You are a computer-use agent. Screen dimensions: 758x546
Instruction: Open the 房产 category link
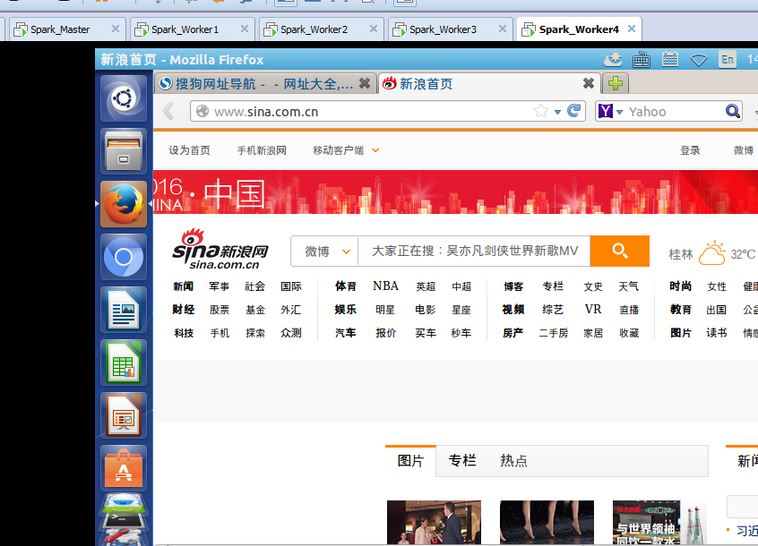[513, 333]
